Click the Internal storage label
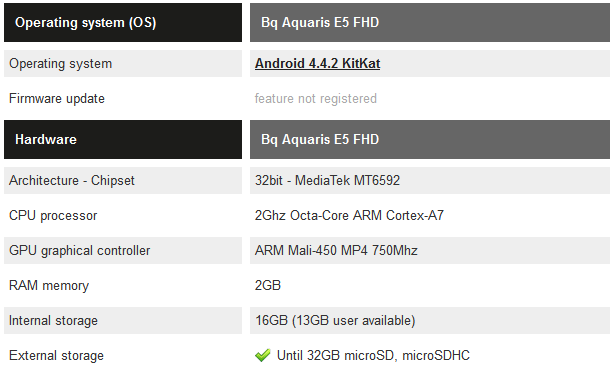The height and width of the screenshot is (377, 613). (53, 321)
